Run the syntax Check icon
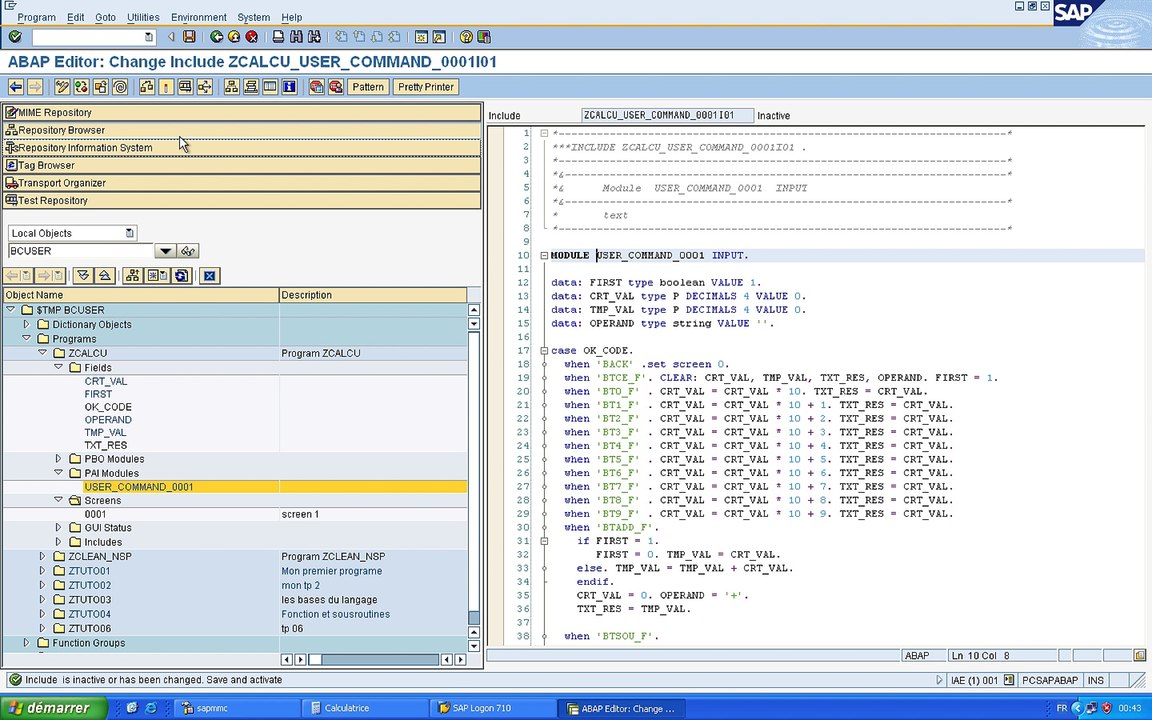This screenshot has width=1152, height=720. point(147,87)
